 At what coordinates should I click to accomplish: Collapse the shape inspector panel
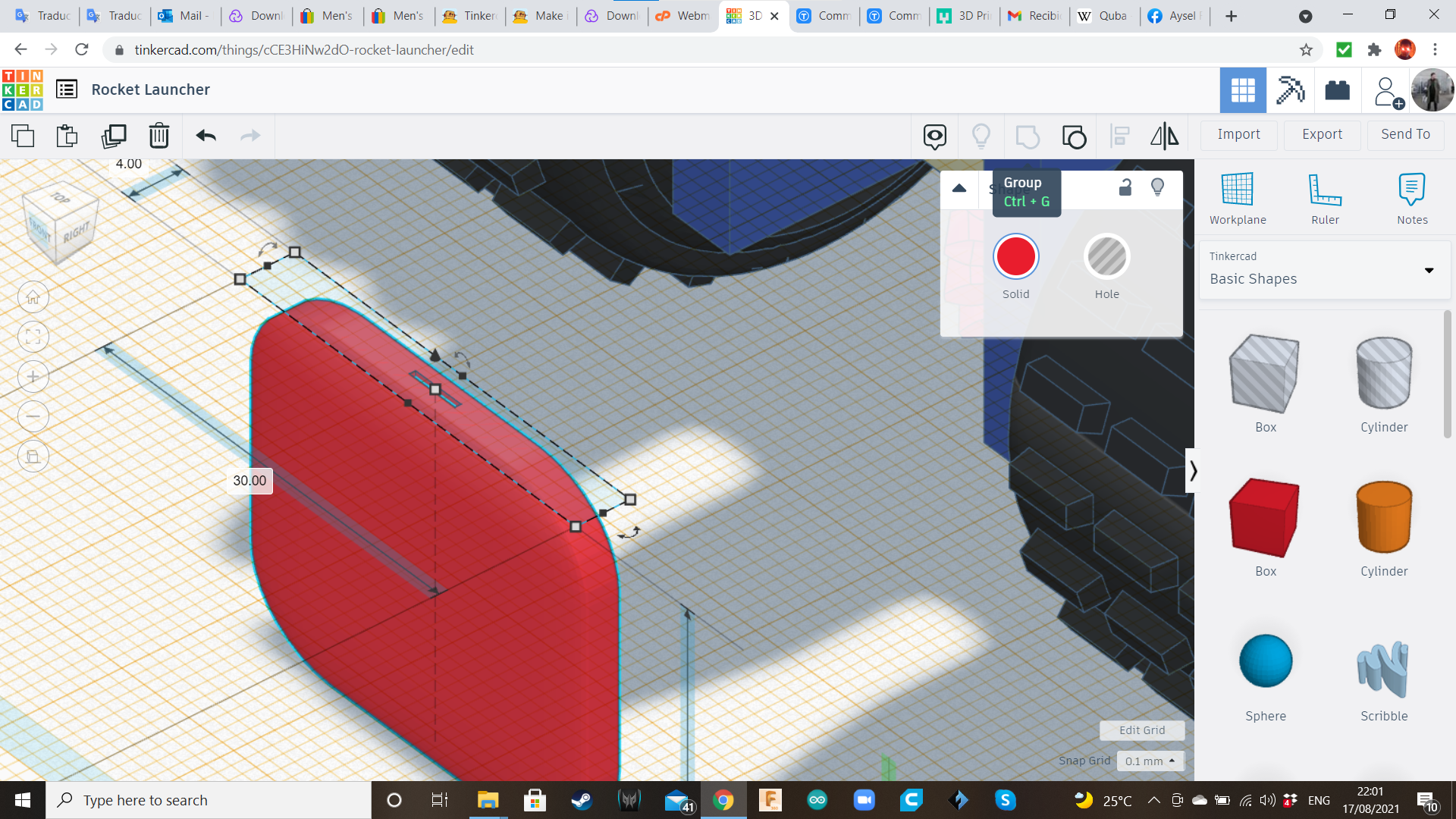[x=959, y=188]
